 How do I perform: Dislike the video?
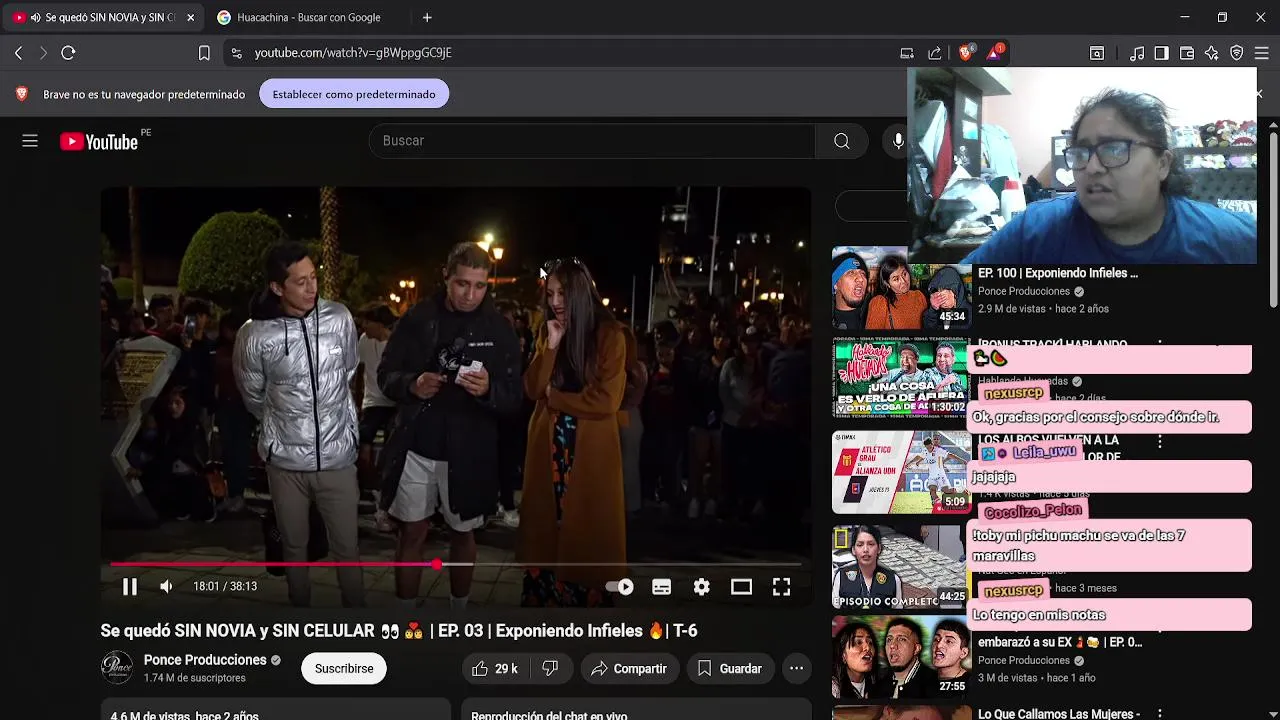tap(550, 668)
